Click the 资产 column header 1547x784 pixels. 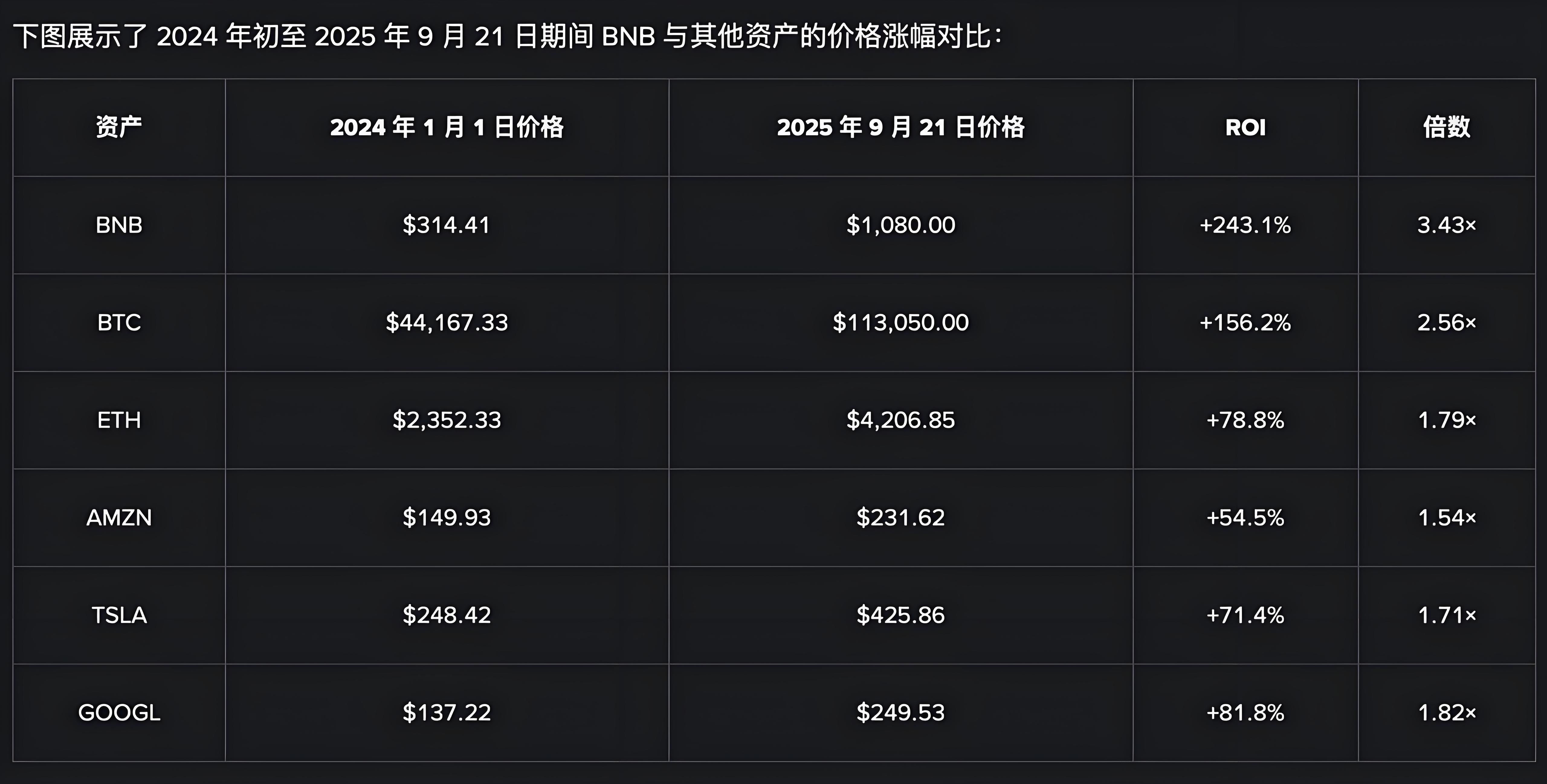click(x=119, y=127)
